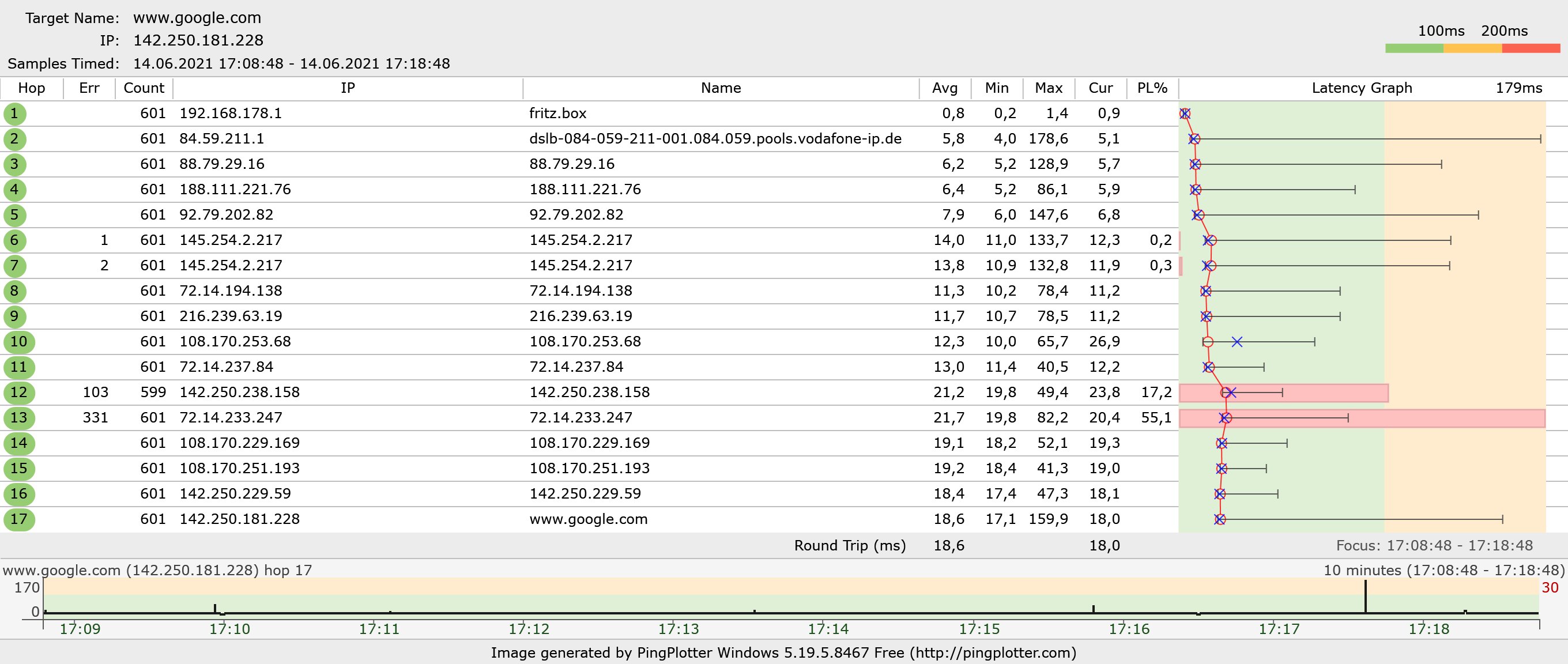This screenshot has width=1568, height=664.
Task: Click the PL% column header
Action: (x=1152, y=88)
